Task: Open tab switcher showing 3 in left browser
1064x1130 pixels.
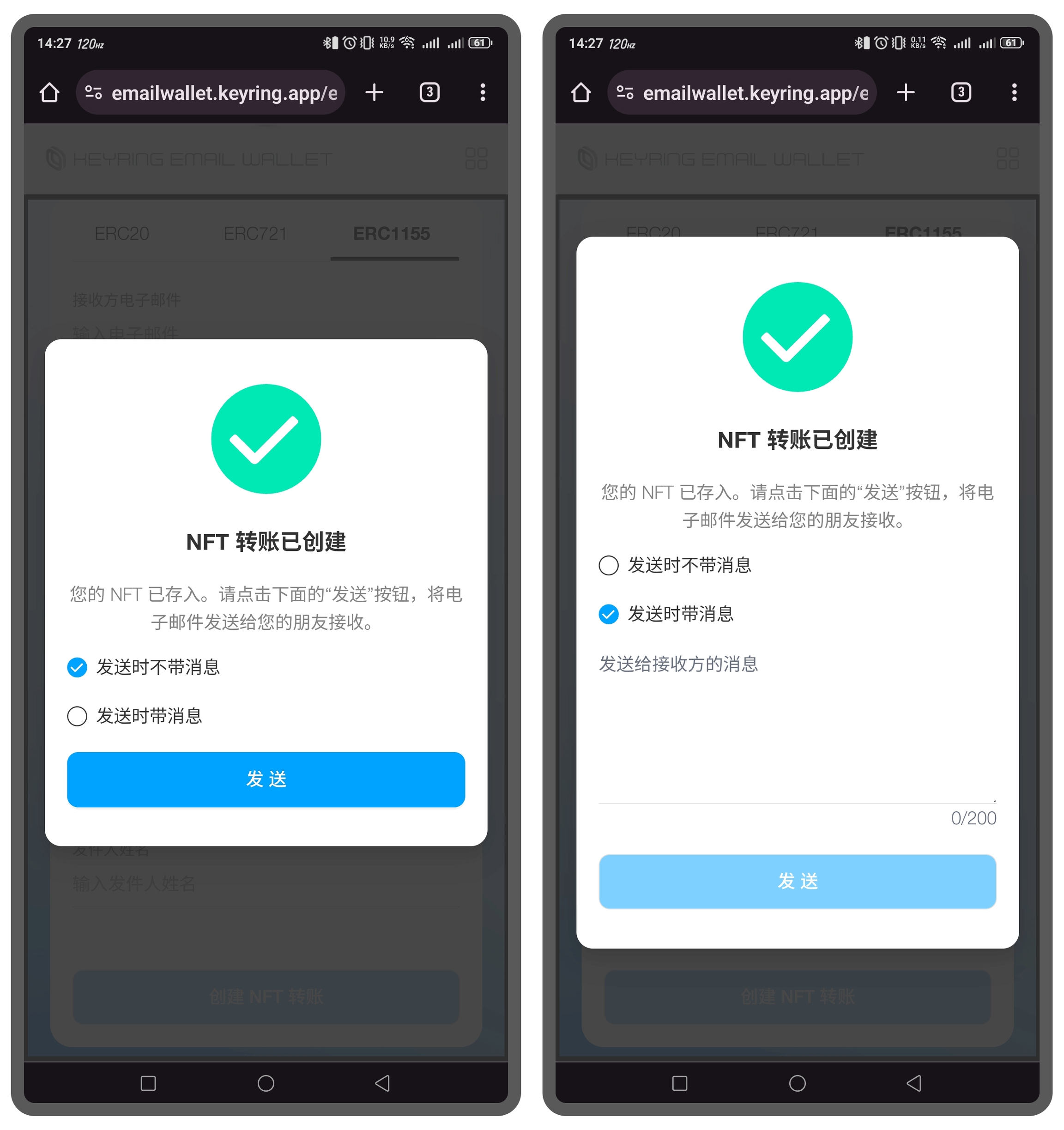Action: pos(429,92)
